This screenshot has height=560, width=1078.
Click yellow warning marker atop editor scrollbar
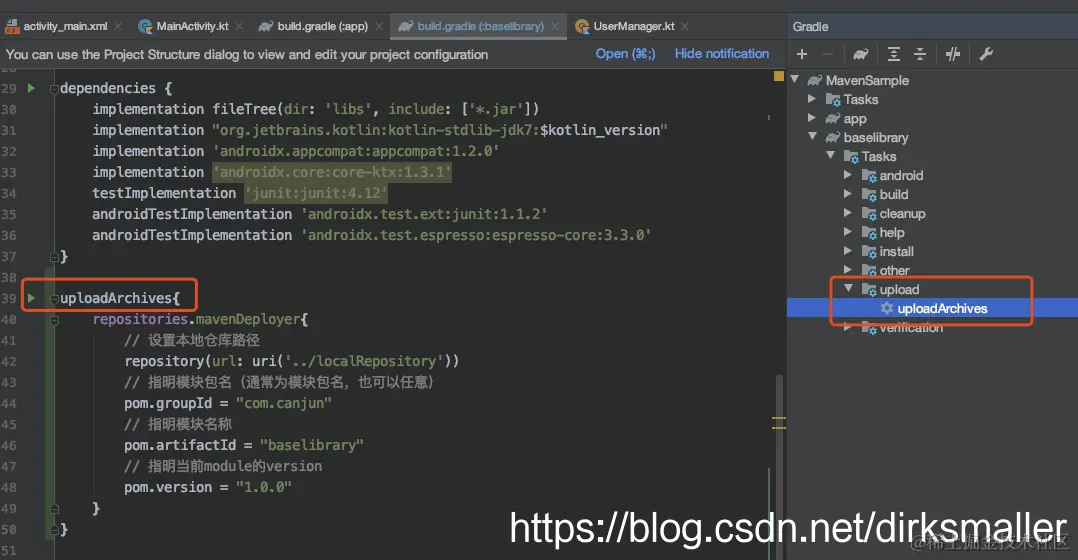pos(778,76)
